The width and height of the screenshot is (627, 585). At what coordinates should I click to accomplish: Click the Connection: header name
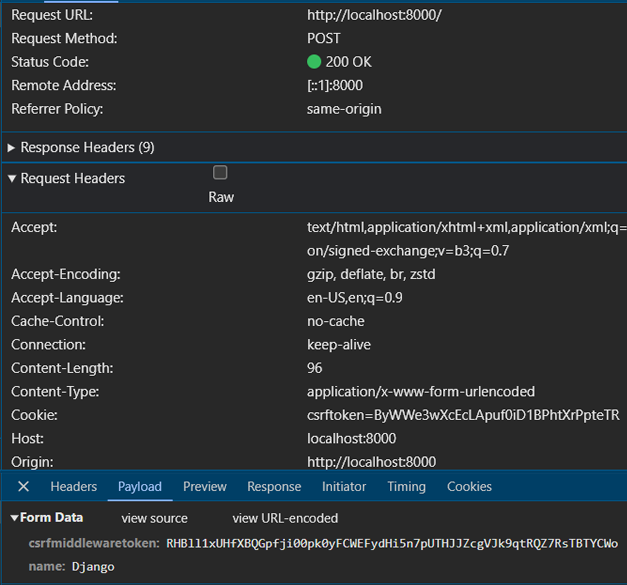tap(48, 345)
